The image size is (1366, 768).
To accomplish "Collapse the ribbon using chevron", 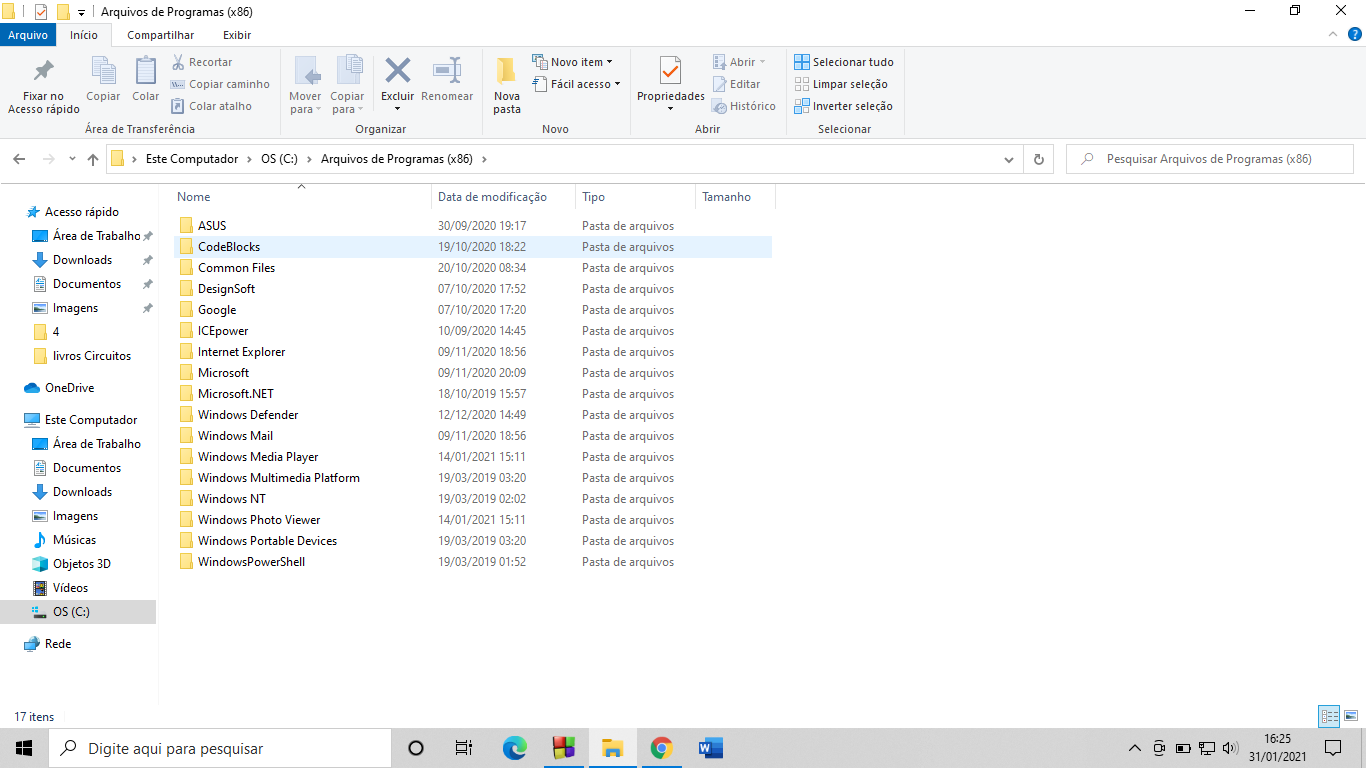I will pos(1331,34).
